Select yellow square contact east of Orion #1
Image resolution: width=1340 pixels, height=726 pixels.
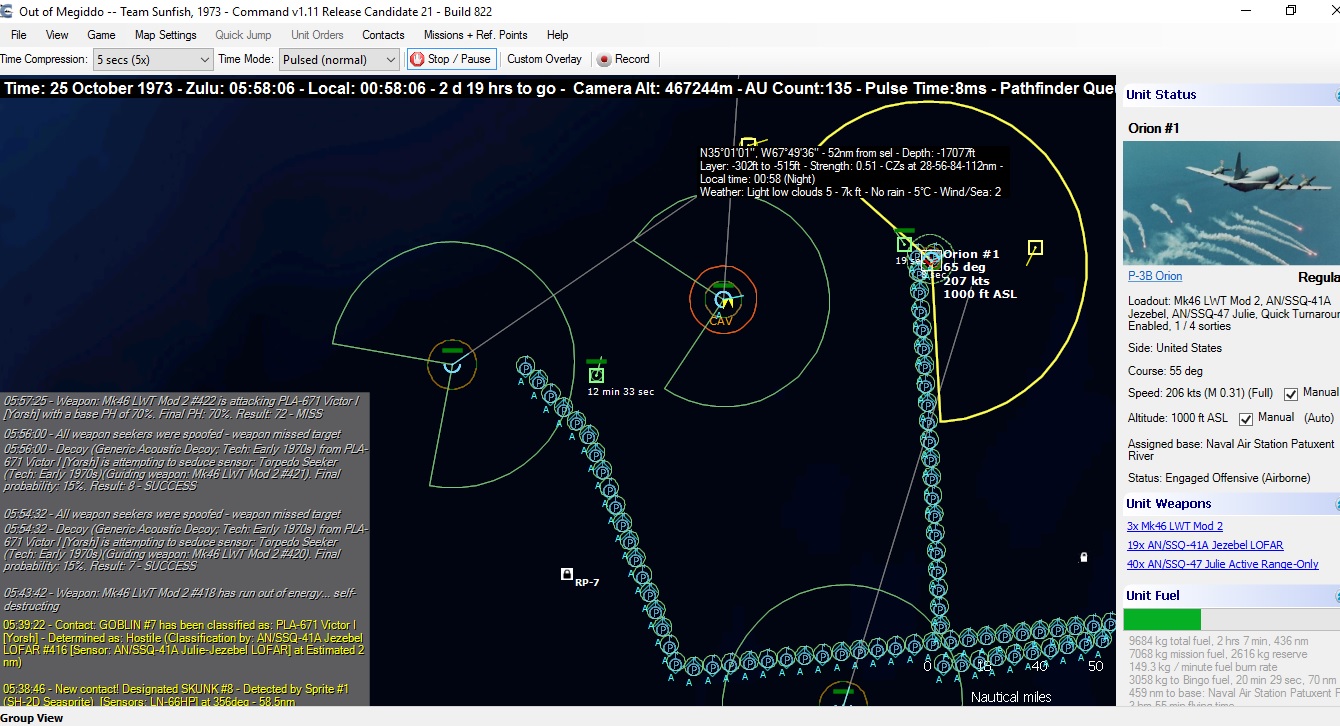click(x=1035, y=247)
